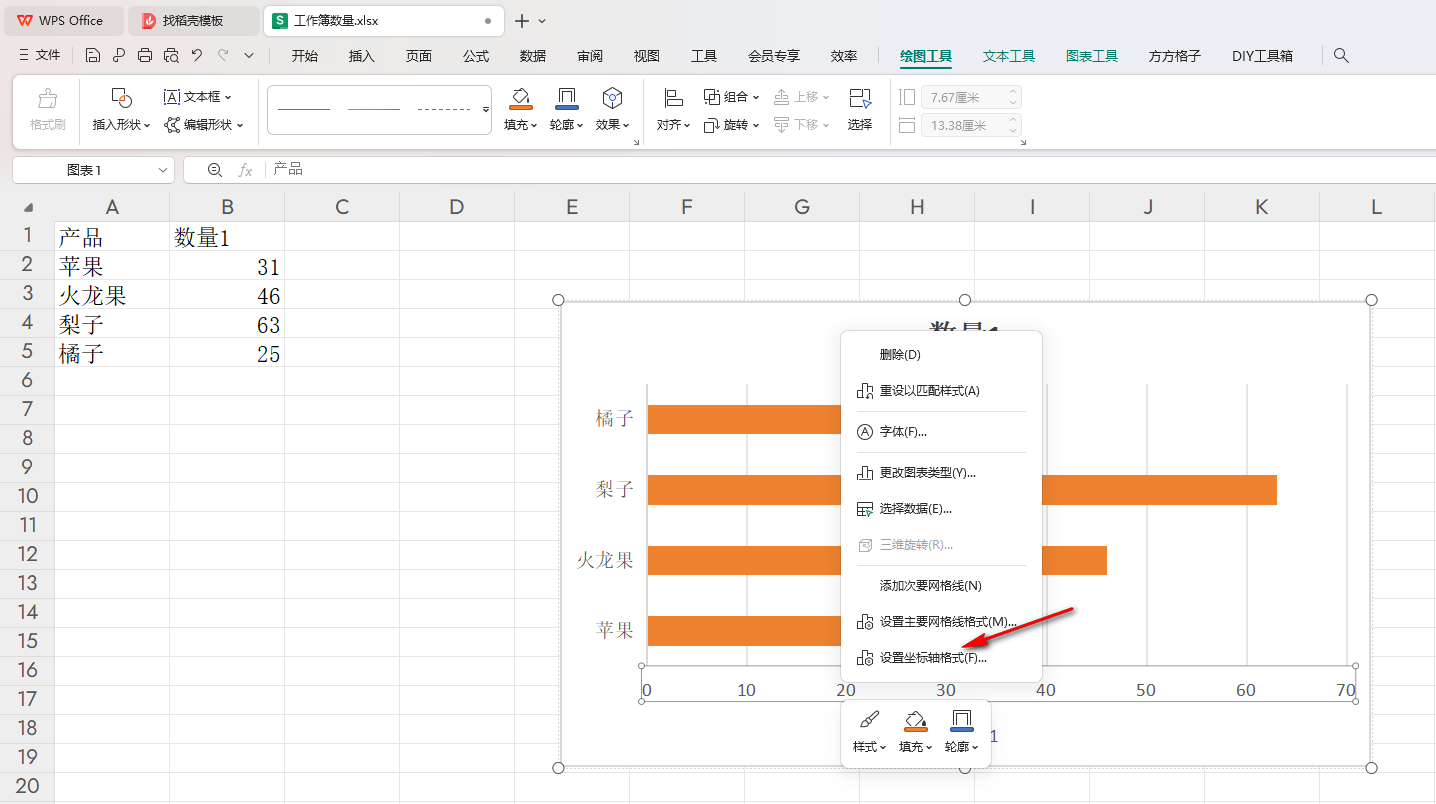Open the Name Box dropdown arrow

pyautogui.click(x=162, y=171)
